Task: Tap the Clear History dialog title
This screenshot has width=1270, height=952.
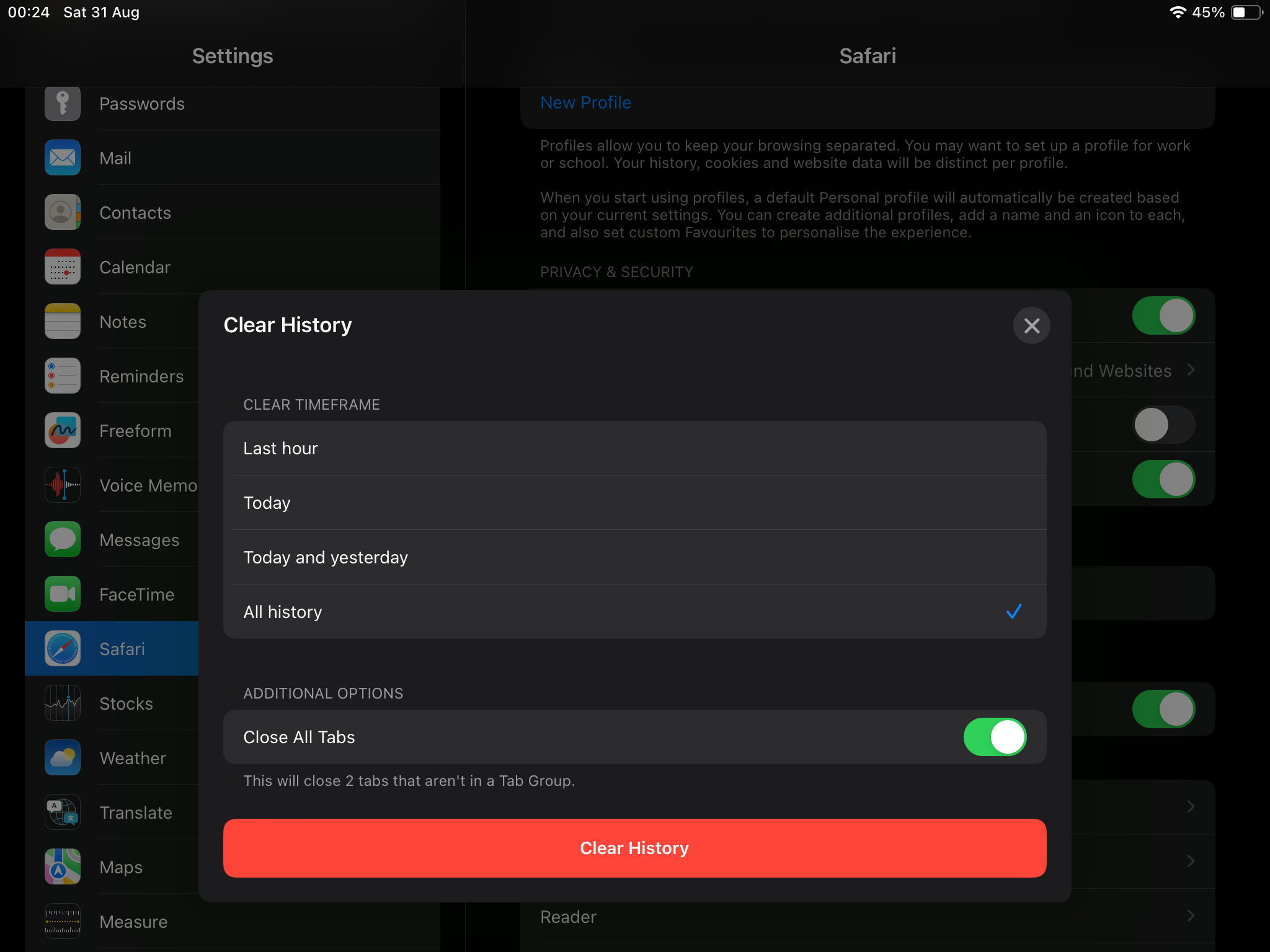Action: pyautogui.click(x=288, y=325)
